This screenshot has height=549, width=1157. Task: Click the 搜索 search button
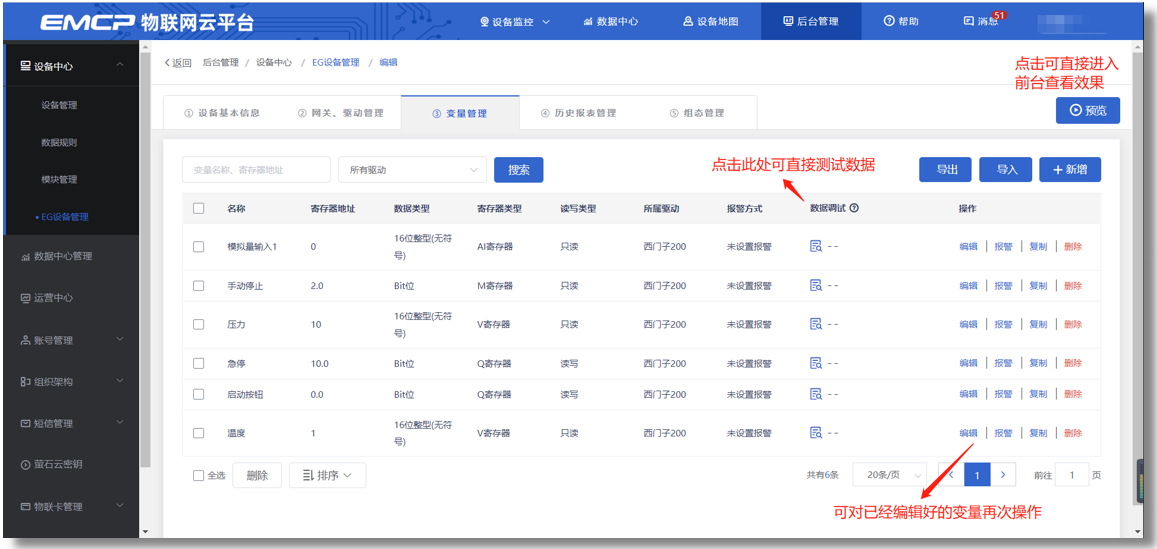pos(519,170)
